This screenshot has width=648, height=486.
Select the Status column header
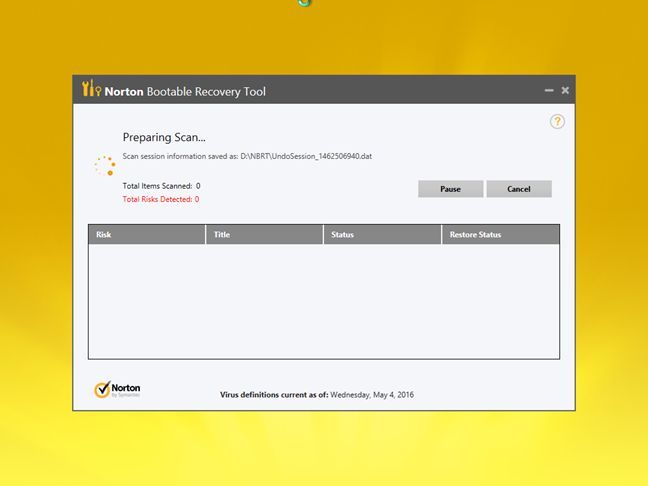point(382,235)
